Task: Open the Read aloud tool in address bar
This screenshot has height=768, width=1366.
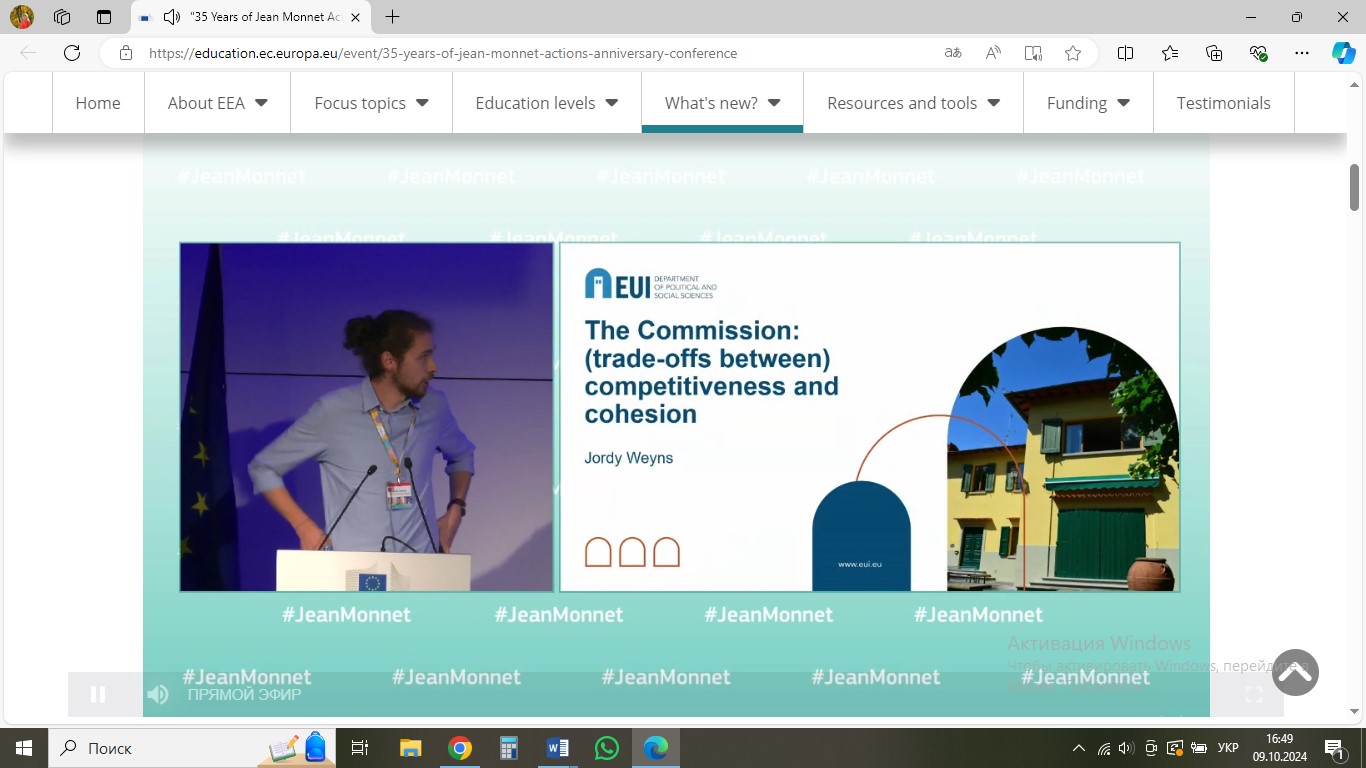Action: pyautogui.click(x=993, y=53)
